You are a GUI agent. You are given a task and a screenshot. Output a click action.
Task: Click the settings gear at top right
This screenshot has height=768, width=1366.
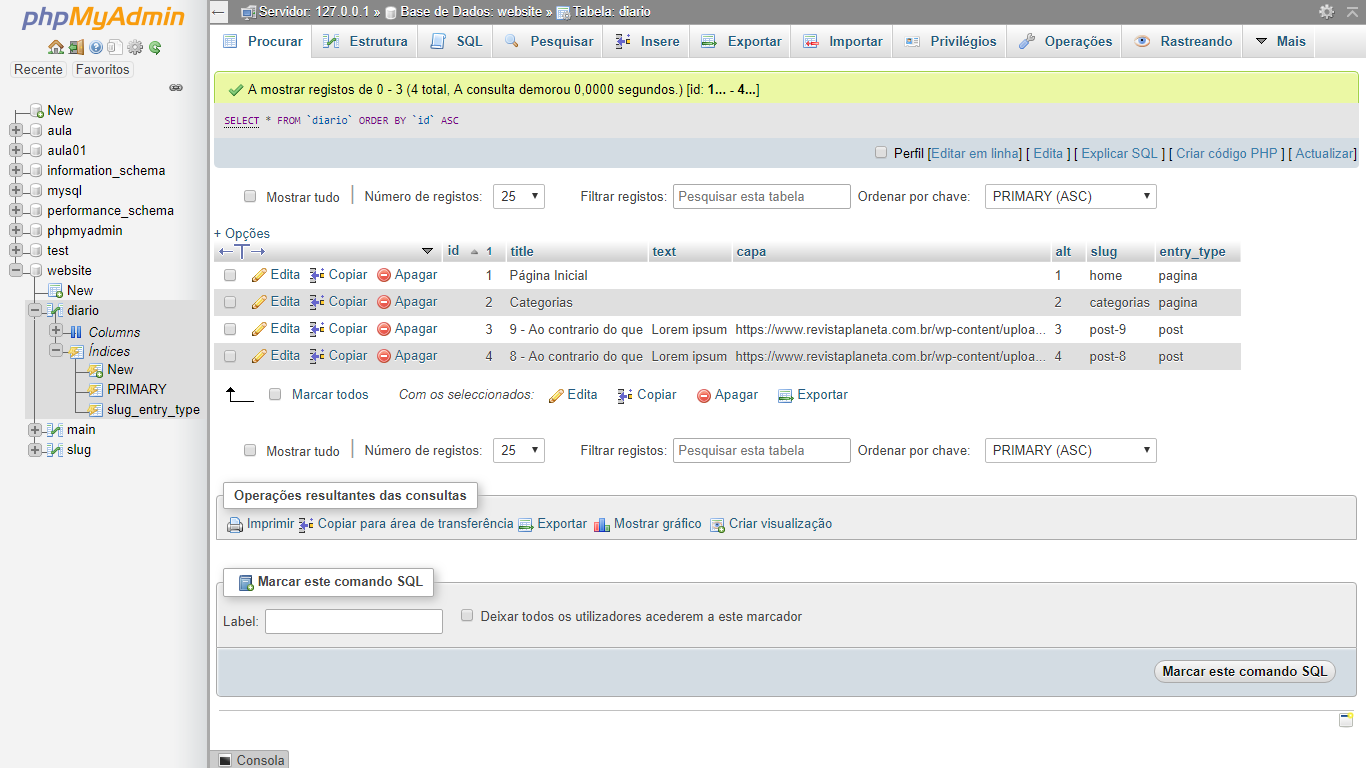(x=1326, y=11)
